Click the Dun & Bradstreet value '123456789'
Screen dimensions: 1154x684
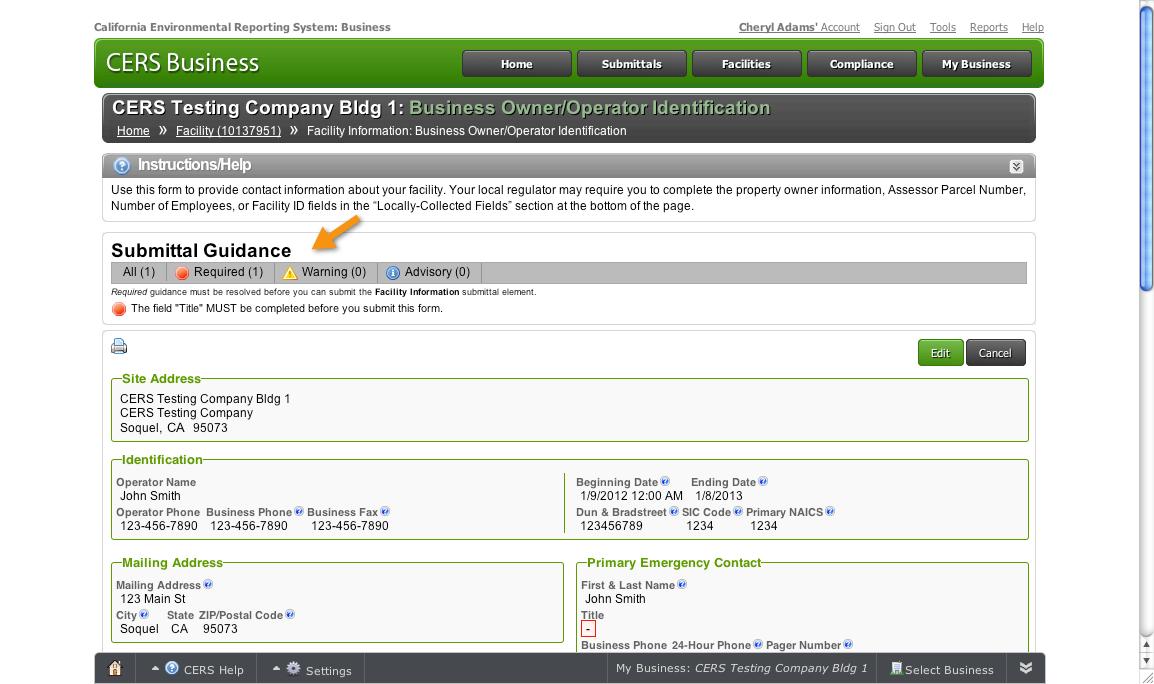(612, 526)
